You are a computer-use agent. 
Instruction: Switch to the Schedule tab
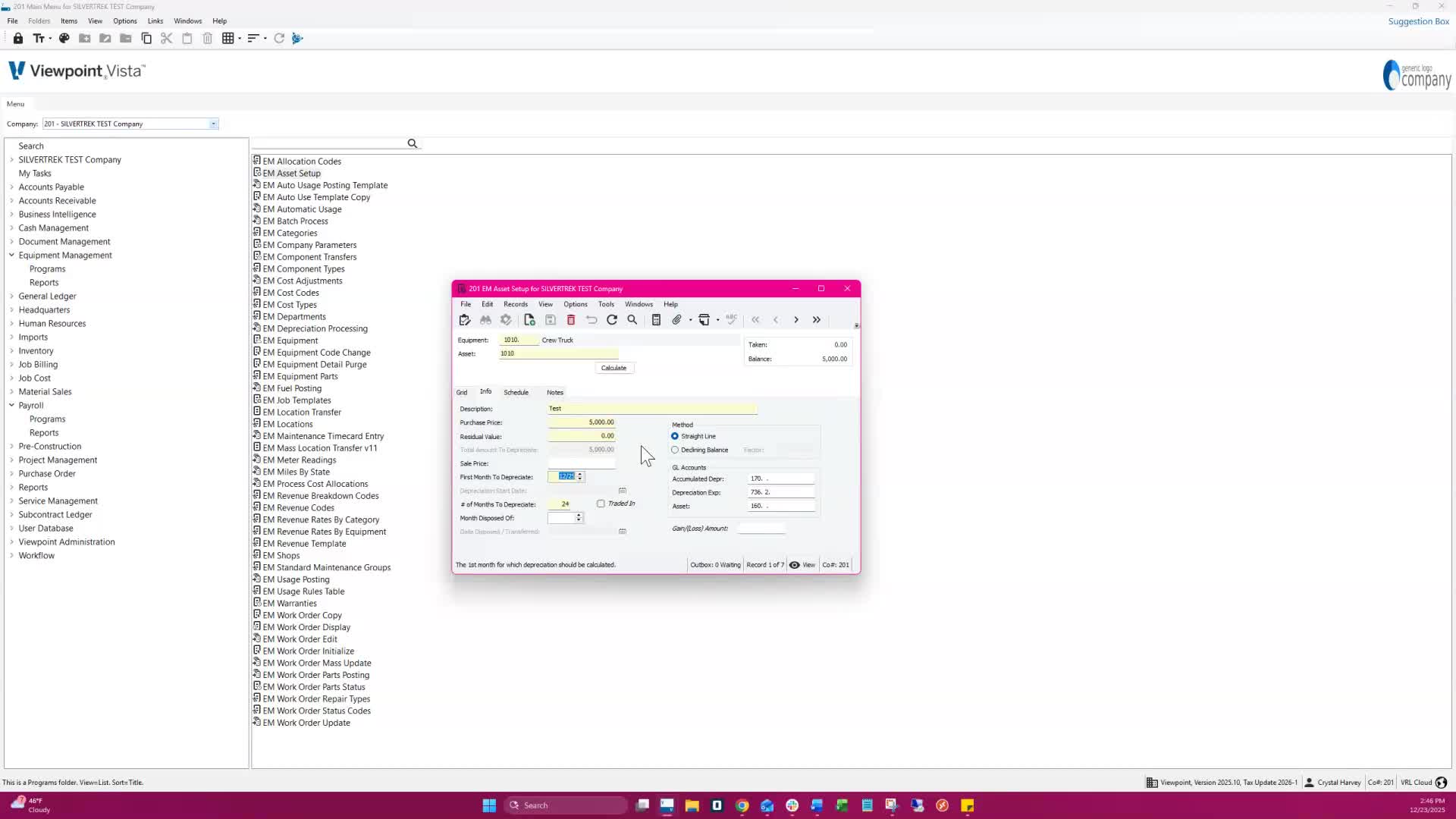[x=516, y=392]
